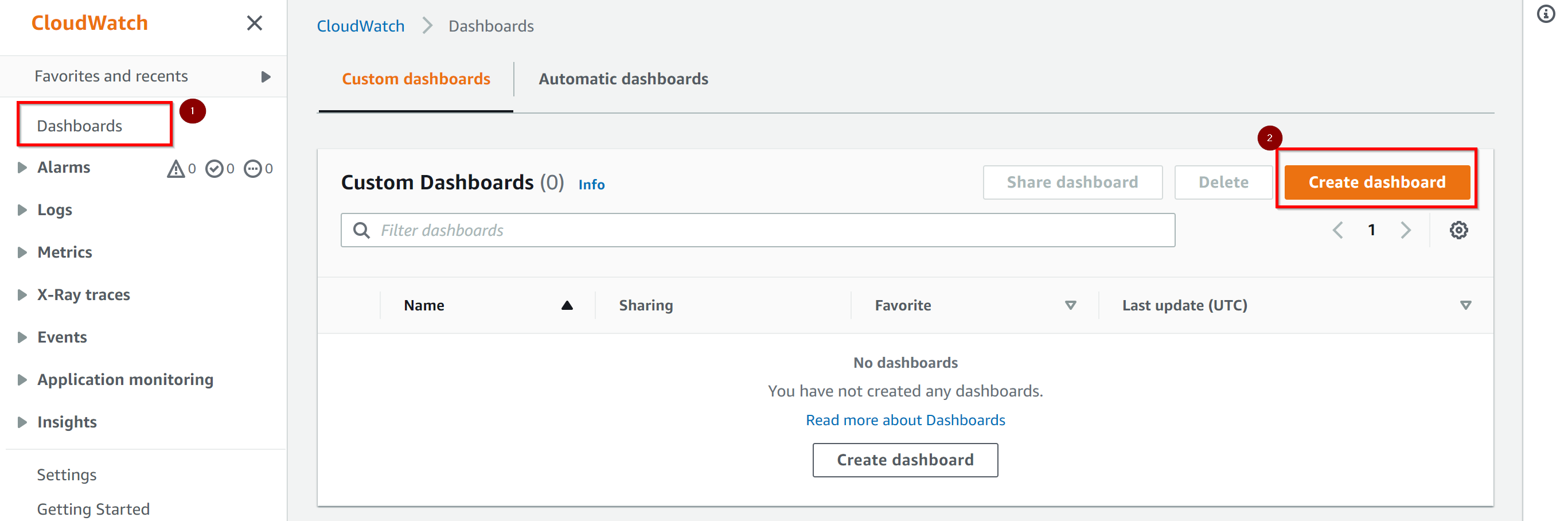Screen dimensions: 1568x521
Task: Expand the Logs section
Action: tap(22, 210)
